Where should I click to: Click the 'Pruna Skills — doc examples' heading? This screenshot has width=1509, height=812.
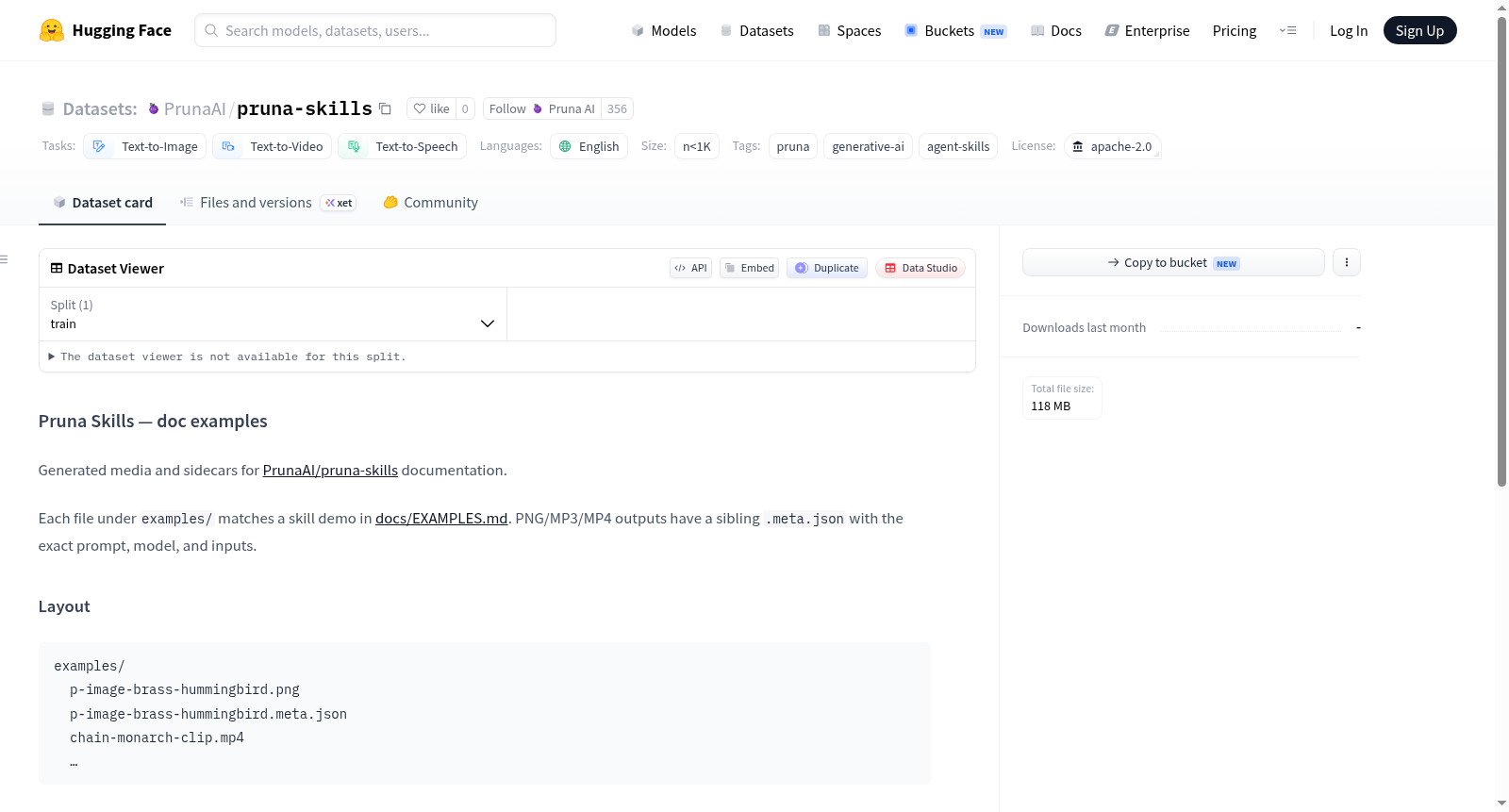coord(153,421)
